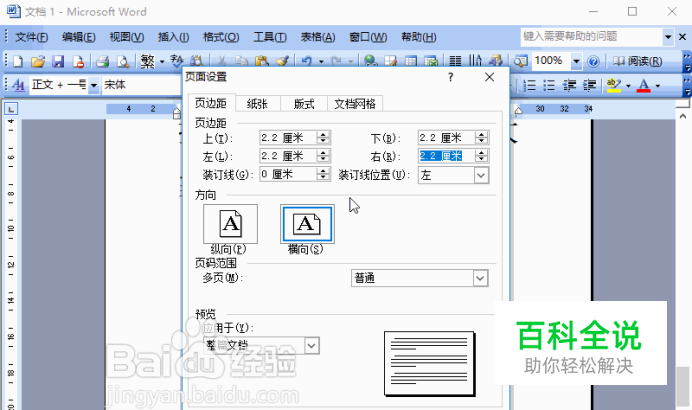Close the 页面设置 dialog
This screenshot has width=692, height=410.
[489, 77]
